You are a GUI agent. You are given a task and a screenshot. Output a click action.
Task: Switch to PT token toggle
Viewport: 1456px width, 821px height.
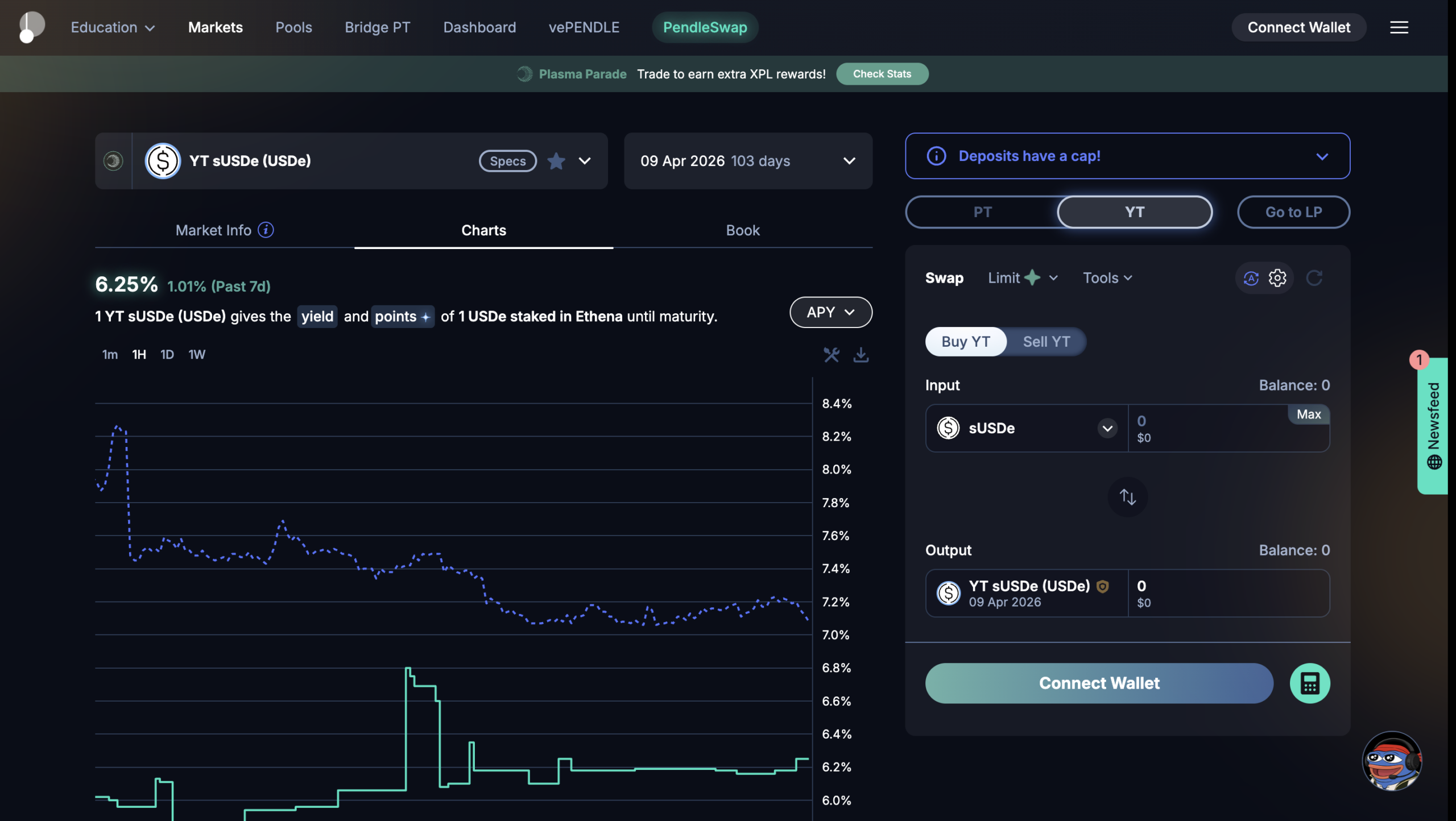pos(982,212)
